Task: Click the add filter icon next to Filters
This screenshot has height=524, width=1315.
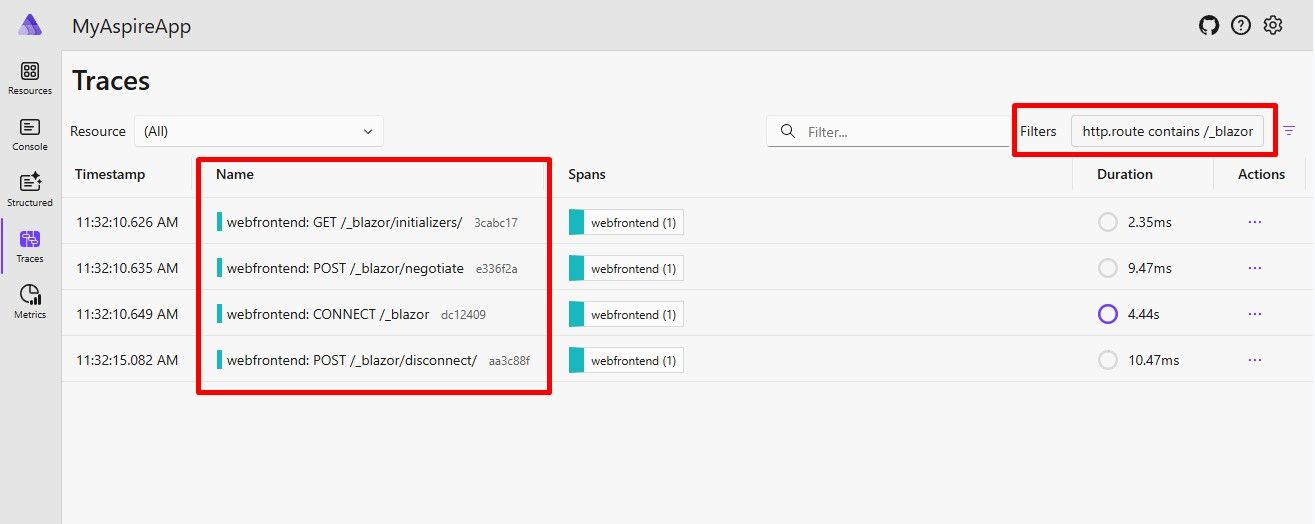Action: 1289,131
